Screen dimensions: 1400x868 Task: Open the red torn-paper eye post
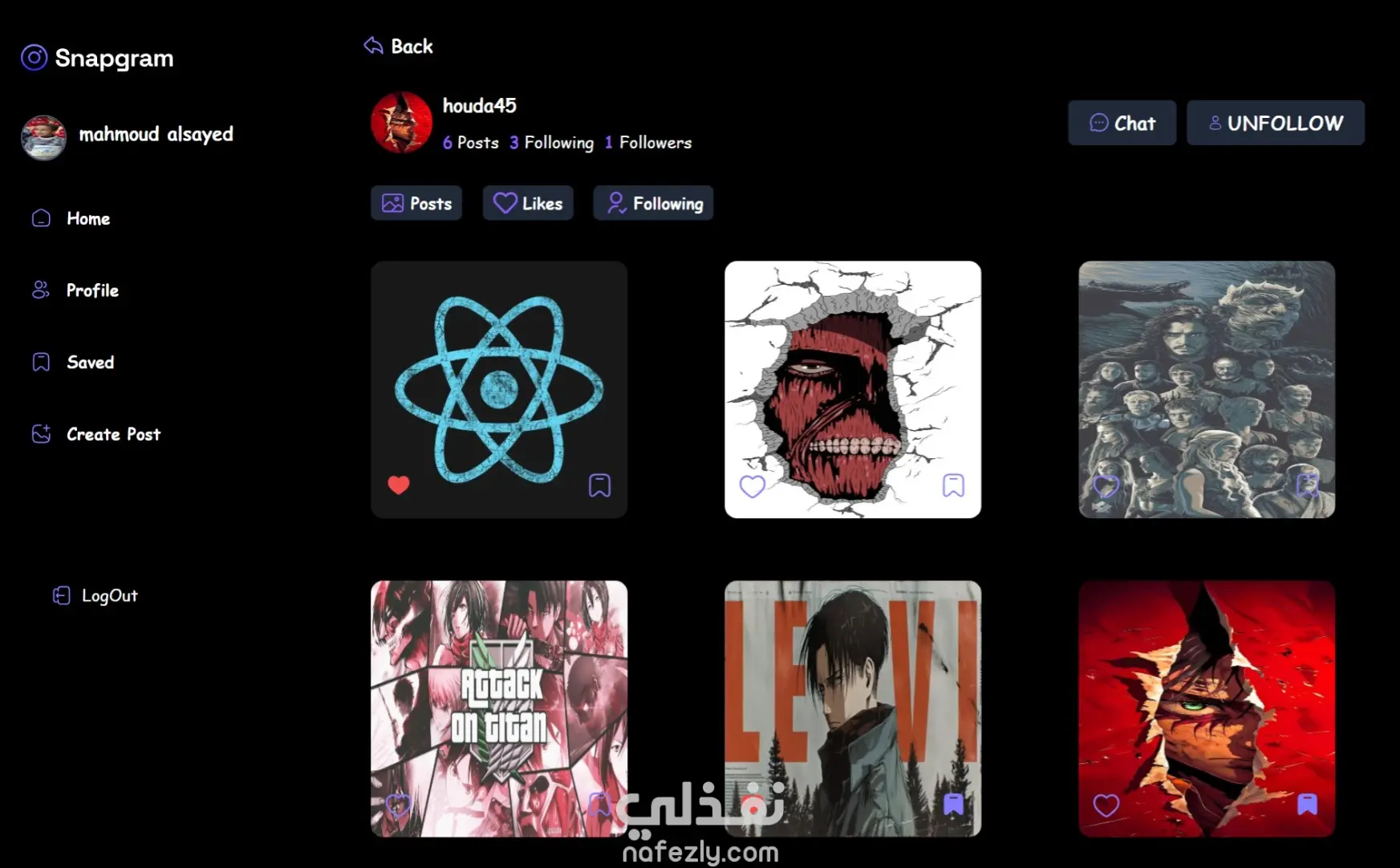click(1207, 709)
